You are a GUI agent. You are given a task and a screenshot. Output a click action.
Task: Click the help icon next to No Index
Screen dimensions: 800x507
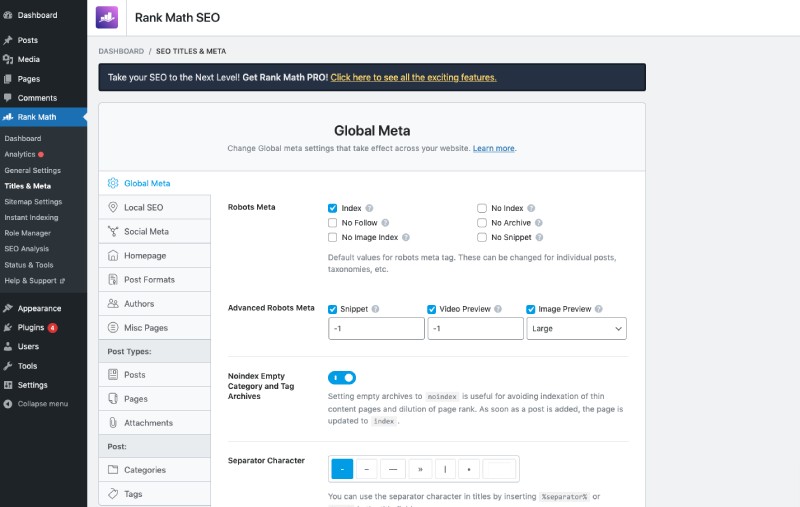pyautogui.click(x=531, y=208)
